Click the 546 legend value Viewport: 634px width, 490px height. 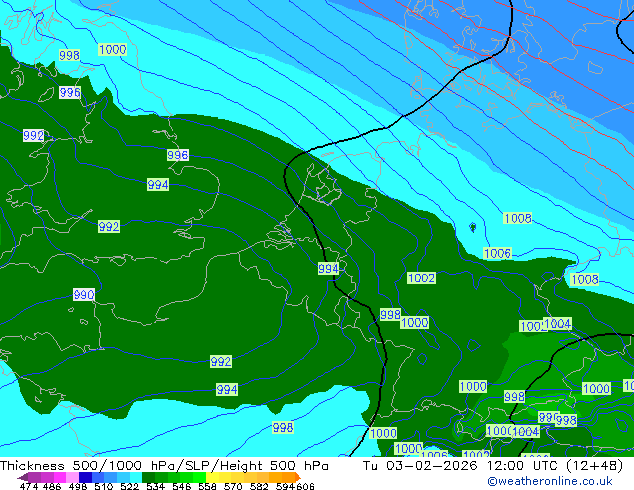point(181,486)
